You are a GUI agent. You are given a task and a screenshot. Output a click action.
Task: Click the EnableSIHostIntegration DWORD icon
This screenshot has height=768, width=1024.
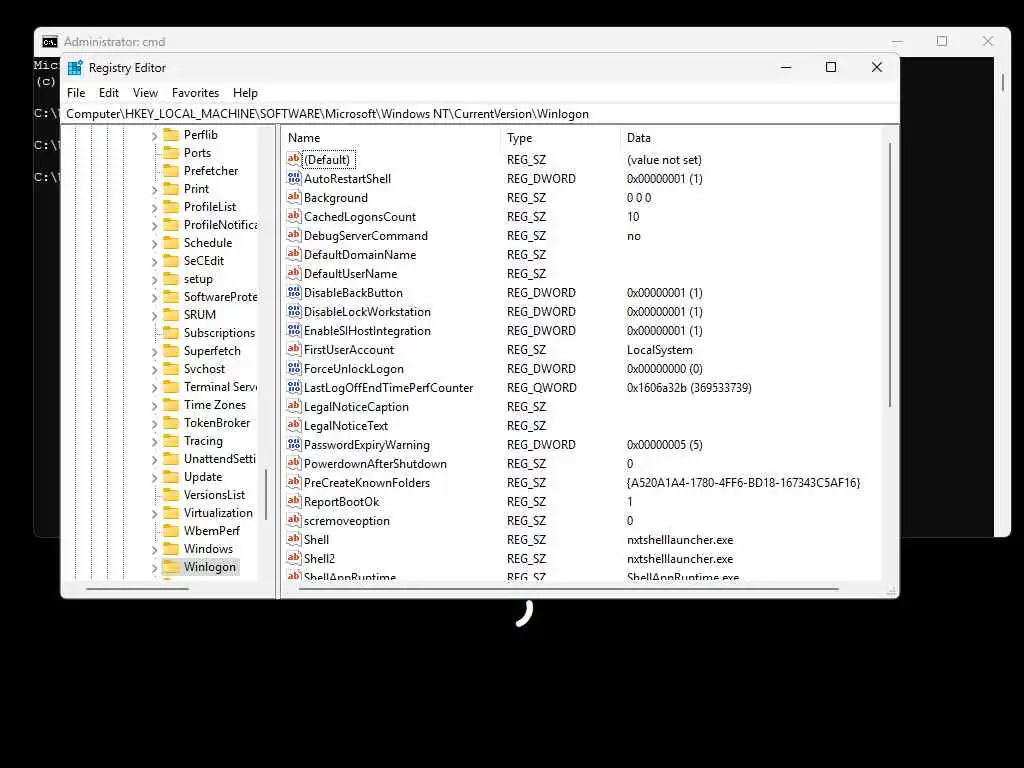(294, 330)
